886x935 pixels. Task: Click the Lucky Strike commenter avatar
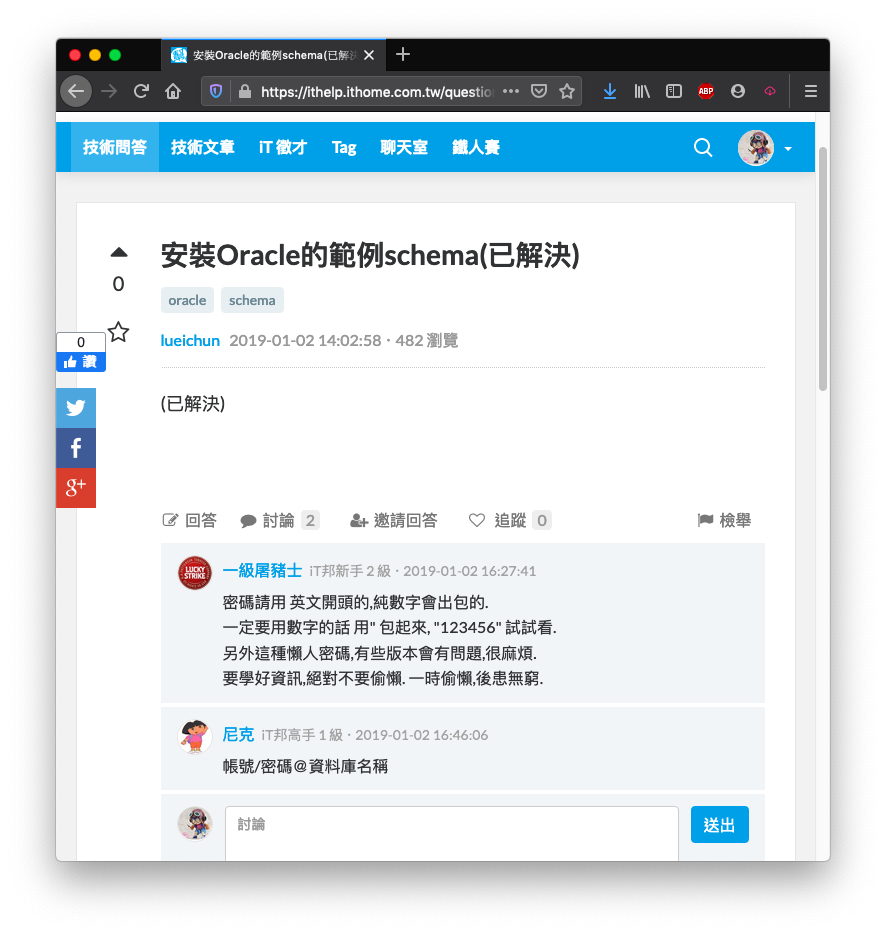pyautogui.click(x=195, y=573)
